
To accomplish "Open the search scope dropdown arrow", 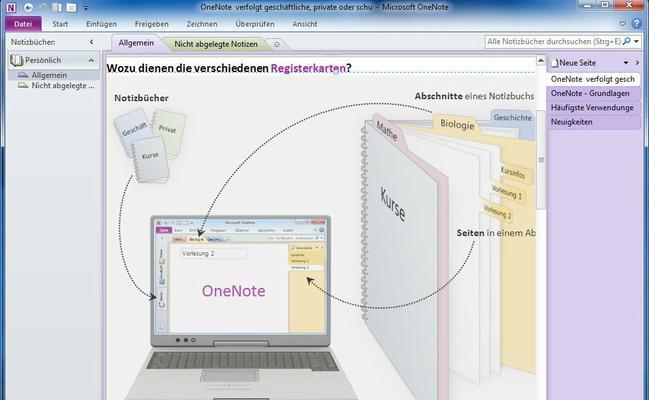I will [637, 41].
